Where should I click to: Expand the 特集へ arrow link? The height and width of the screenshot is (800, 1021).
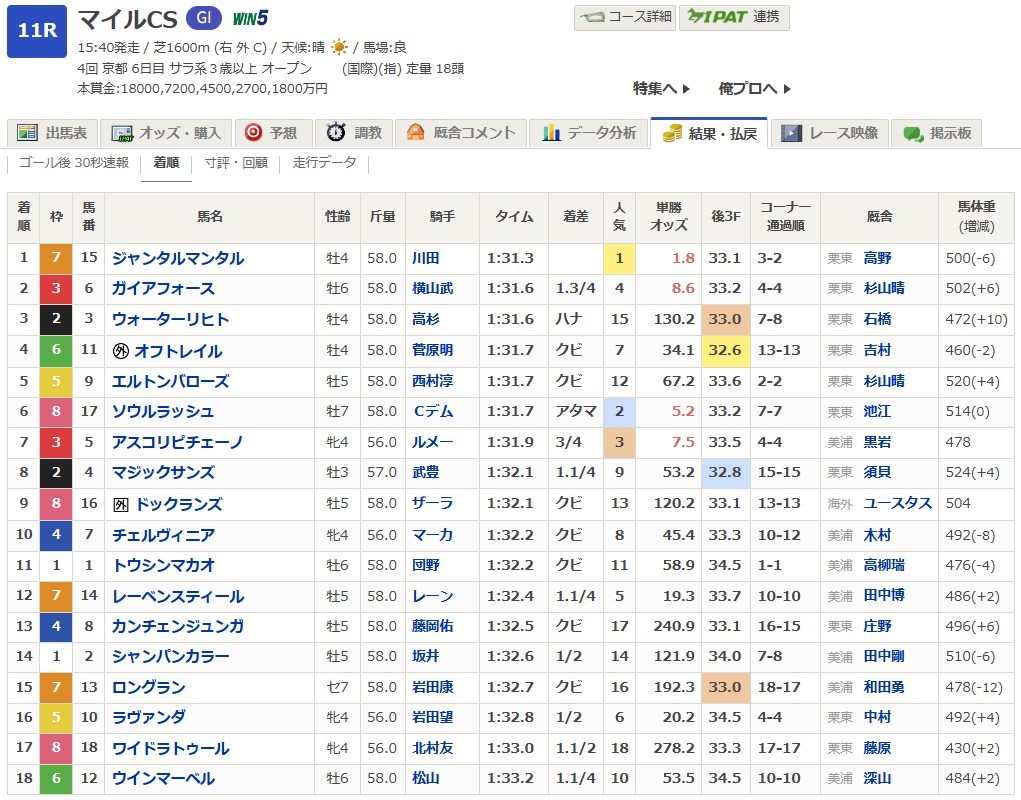tap(661, 88)
